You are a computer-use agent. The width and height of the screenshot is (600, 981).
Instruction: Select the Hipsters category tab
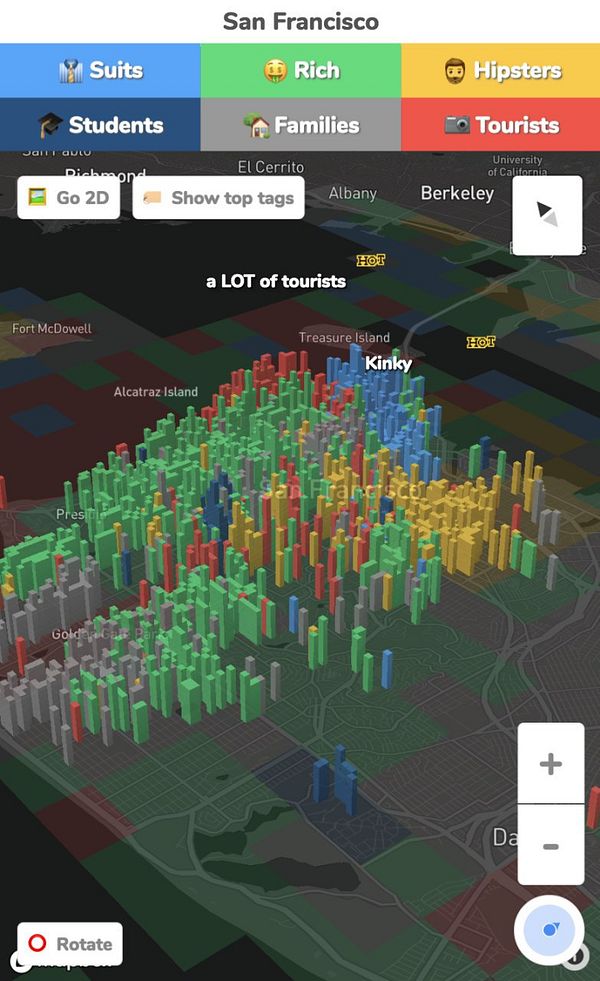point(501,70)
